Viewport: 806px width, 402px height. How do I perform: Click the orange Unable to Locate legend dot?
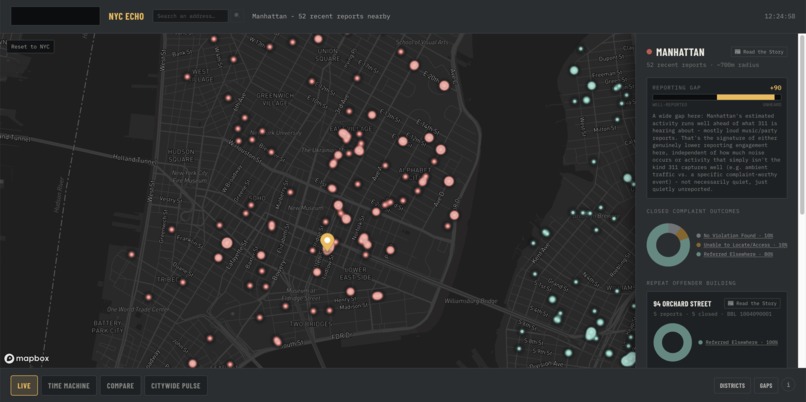coord(699,245)
